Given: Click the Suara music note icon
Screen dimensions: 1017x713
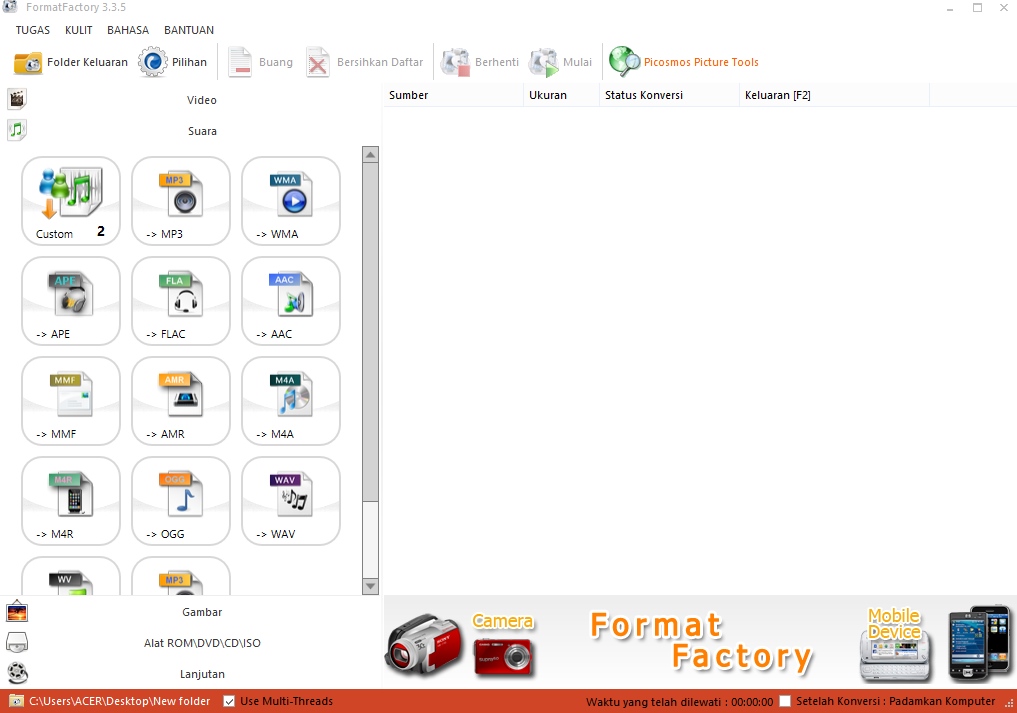Looking at the screenshot, I should tap(17, 130).
